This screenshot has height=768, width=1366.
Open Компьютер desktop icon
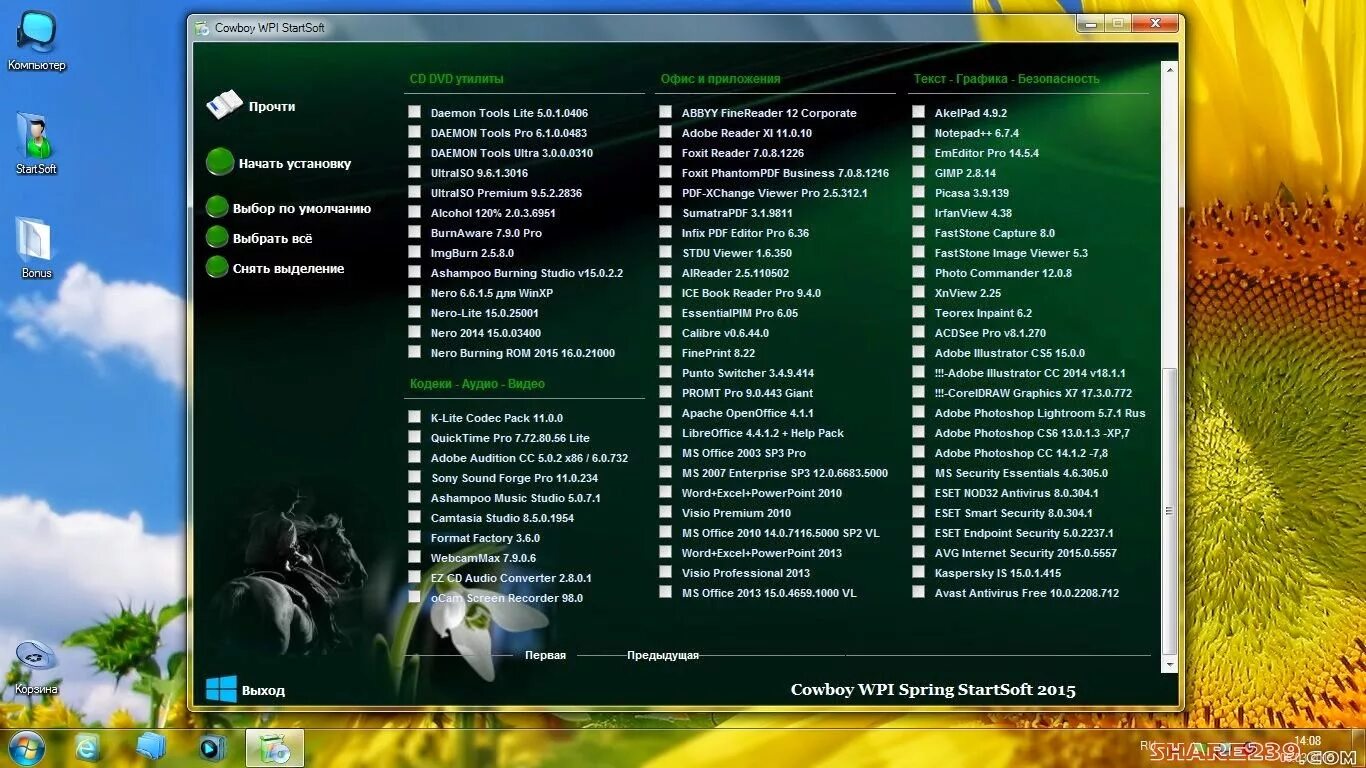click(x=37, y=33)
